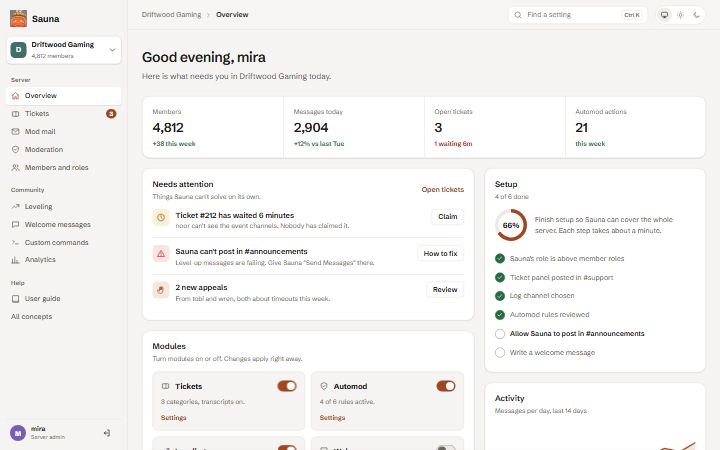Viewport: 720px width, 450px height.
Task: Click the Driftwood Gaming D avatar
Action: click(18, 50)
